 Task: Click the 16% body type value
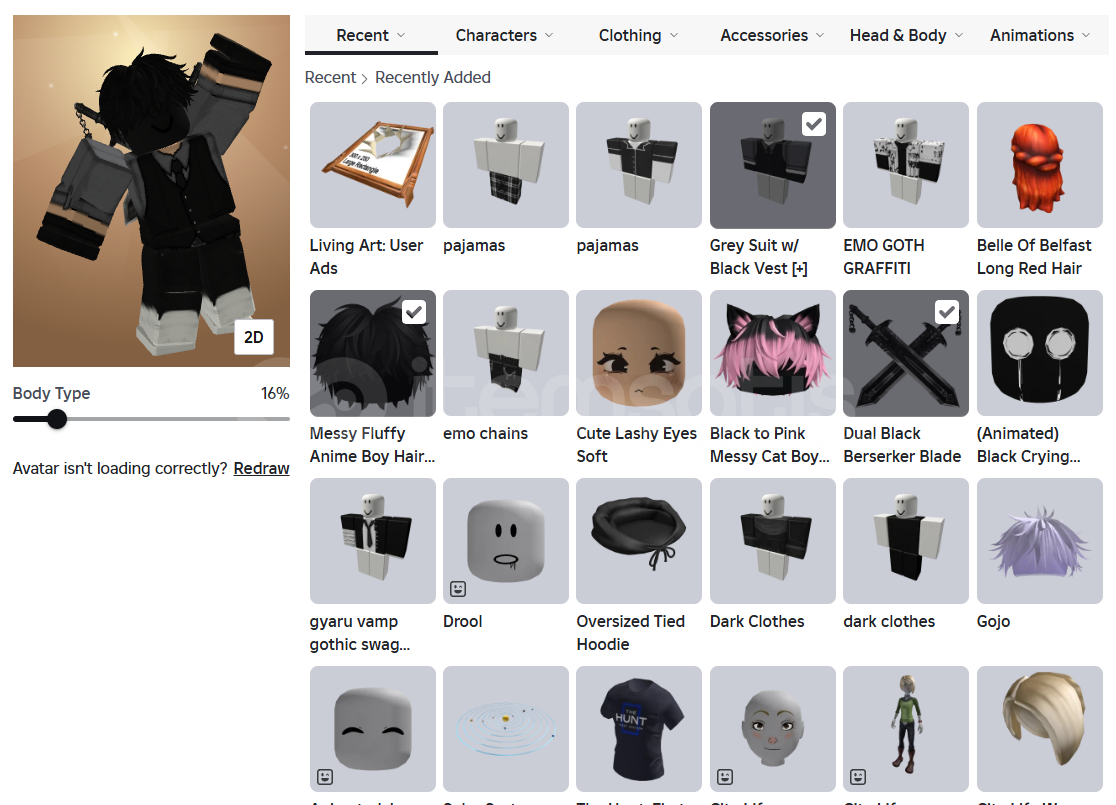pyautogui.click(x=275, y=393)
